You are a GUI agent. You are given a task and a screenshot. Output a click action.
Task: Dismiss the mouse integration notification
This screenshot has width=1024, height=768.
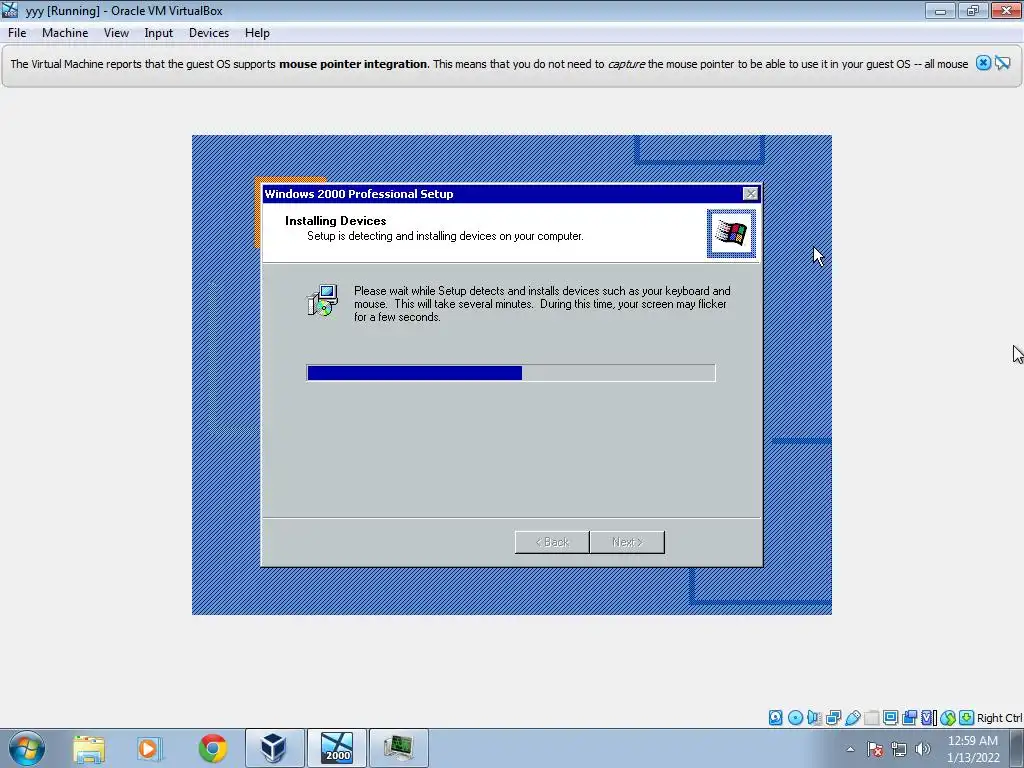pos(983,63)
